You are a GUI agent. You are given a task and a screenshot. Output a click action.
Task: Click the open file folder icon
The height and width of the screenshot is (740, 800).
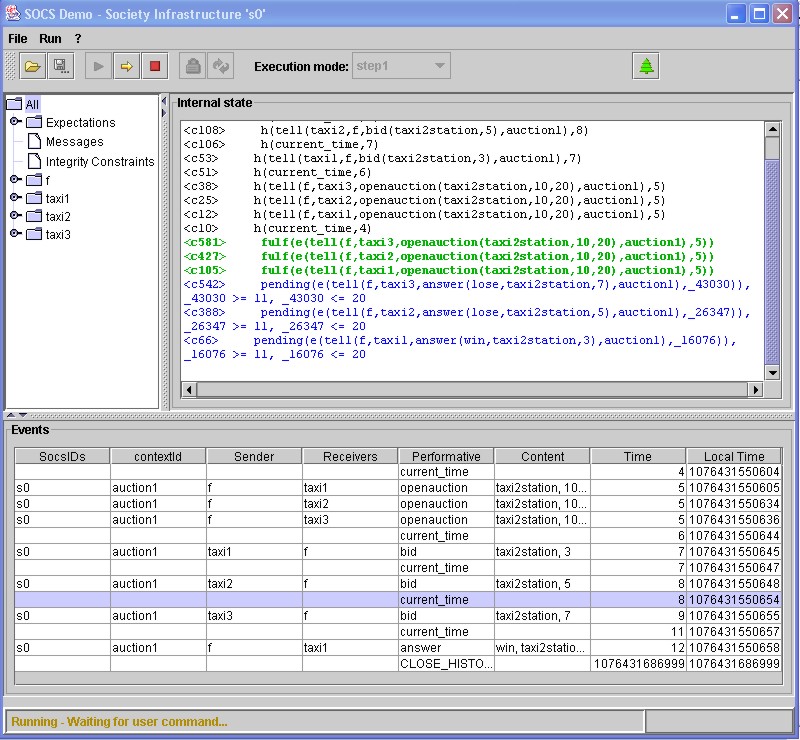coord(33,67)
